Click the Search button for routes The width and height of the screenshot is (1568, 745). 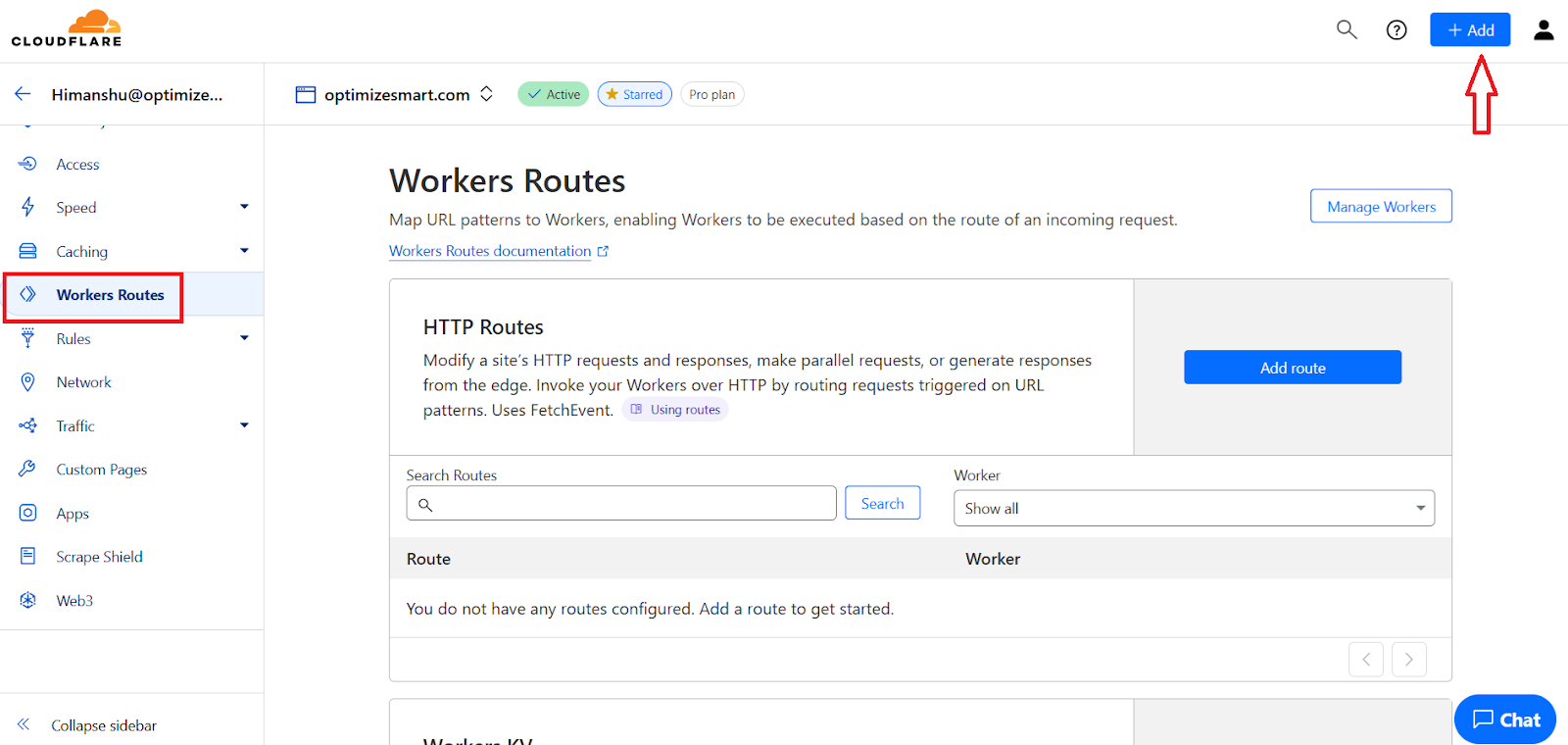click(882, 503)
